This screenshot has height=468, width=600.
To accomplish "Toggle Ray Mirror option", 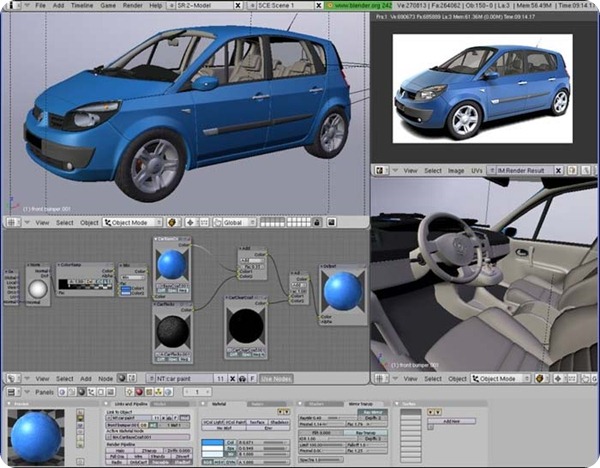I will 373,412.
